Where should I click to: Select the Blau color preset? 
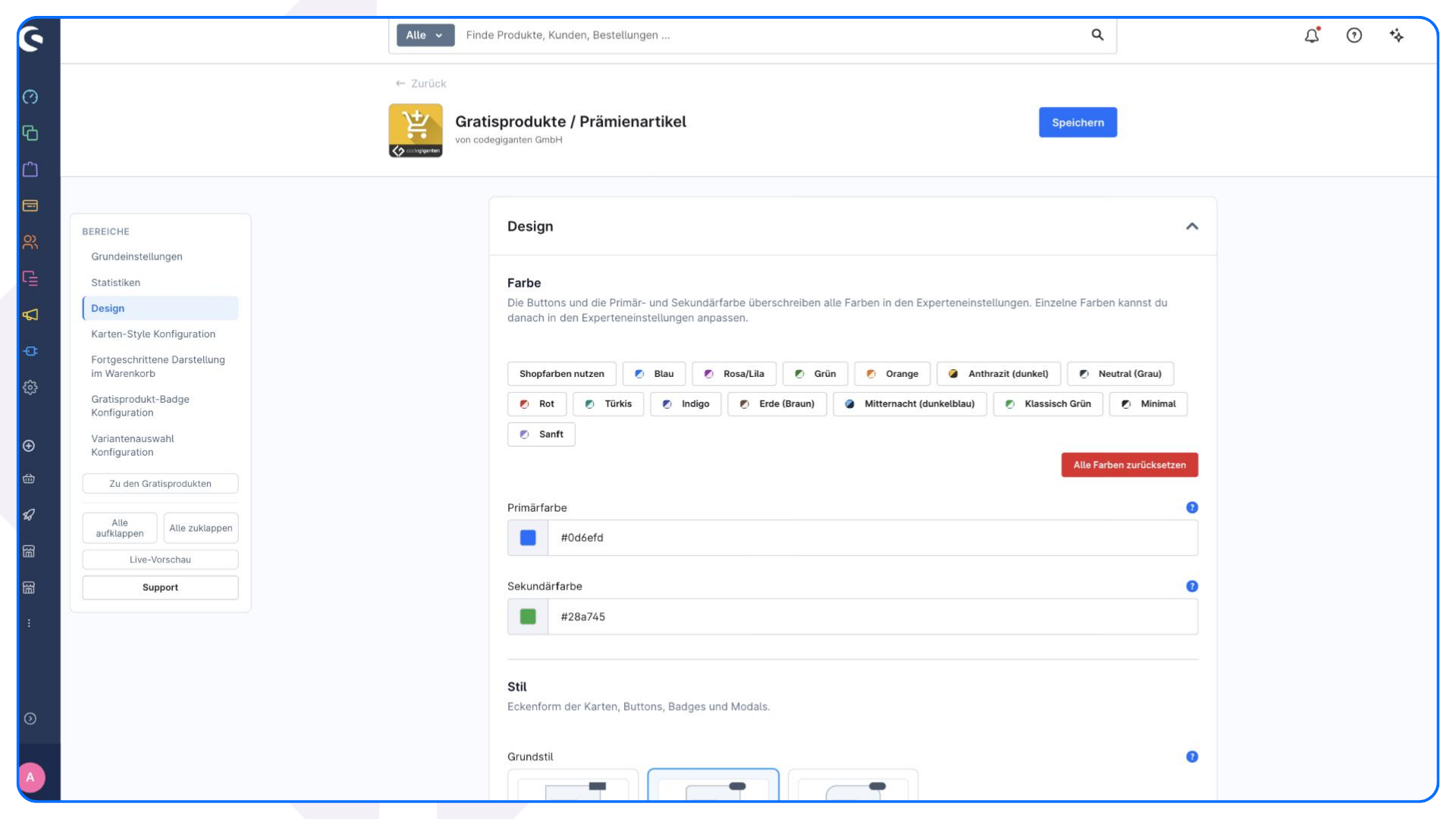coord(654,374)
